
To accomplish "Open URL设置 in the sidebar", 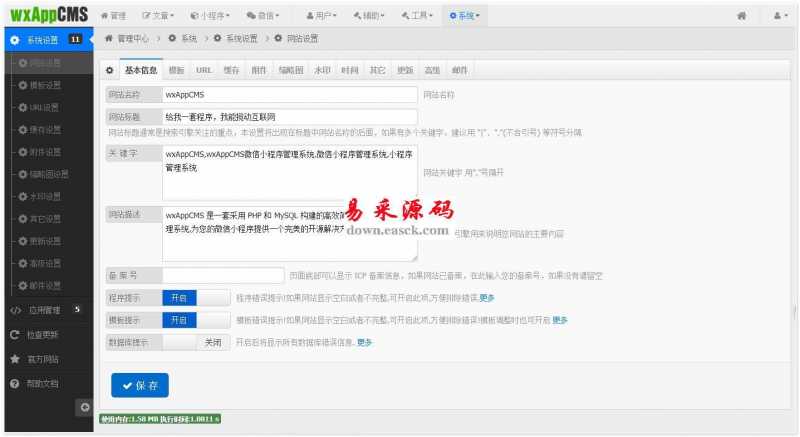I will [x=44, y=108].
